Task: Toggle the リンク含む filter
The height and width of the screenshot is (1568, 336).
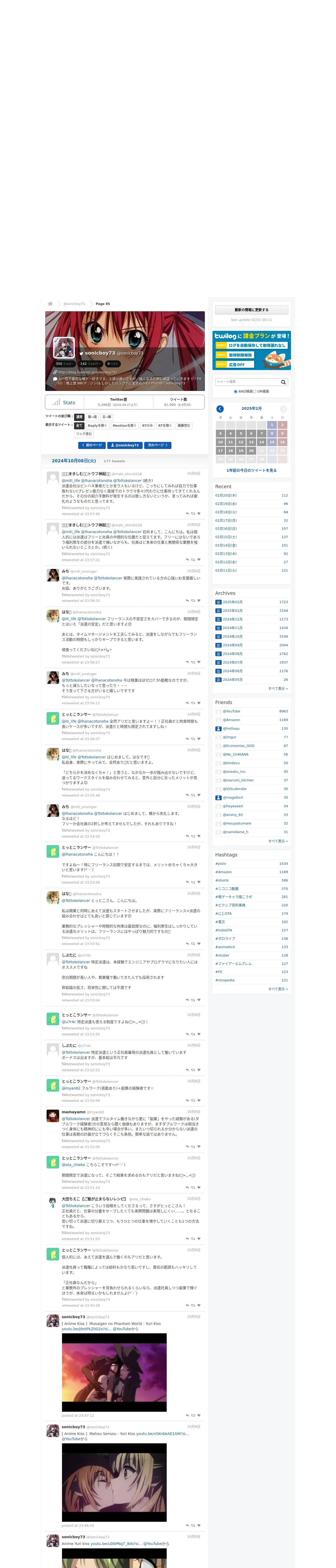Action: [84, 434]
